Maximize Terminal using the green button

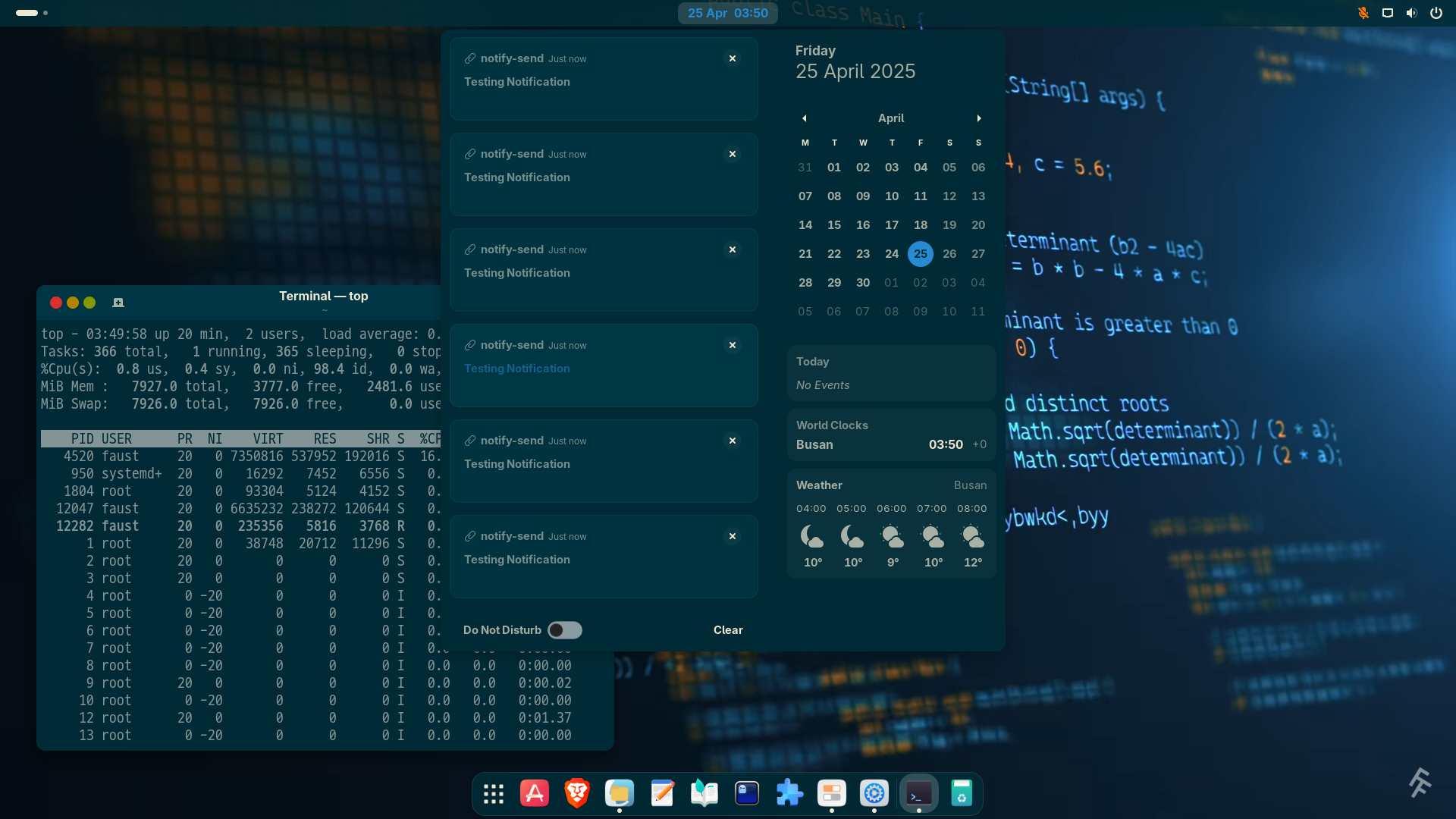tap(89, 303)
